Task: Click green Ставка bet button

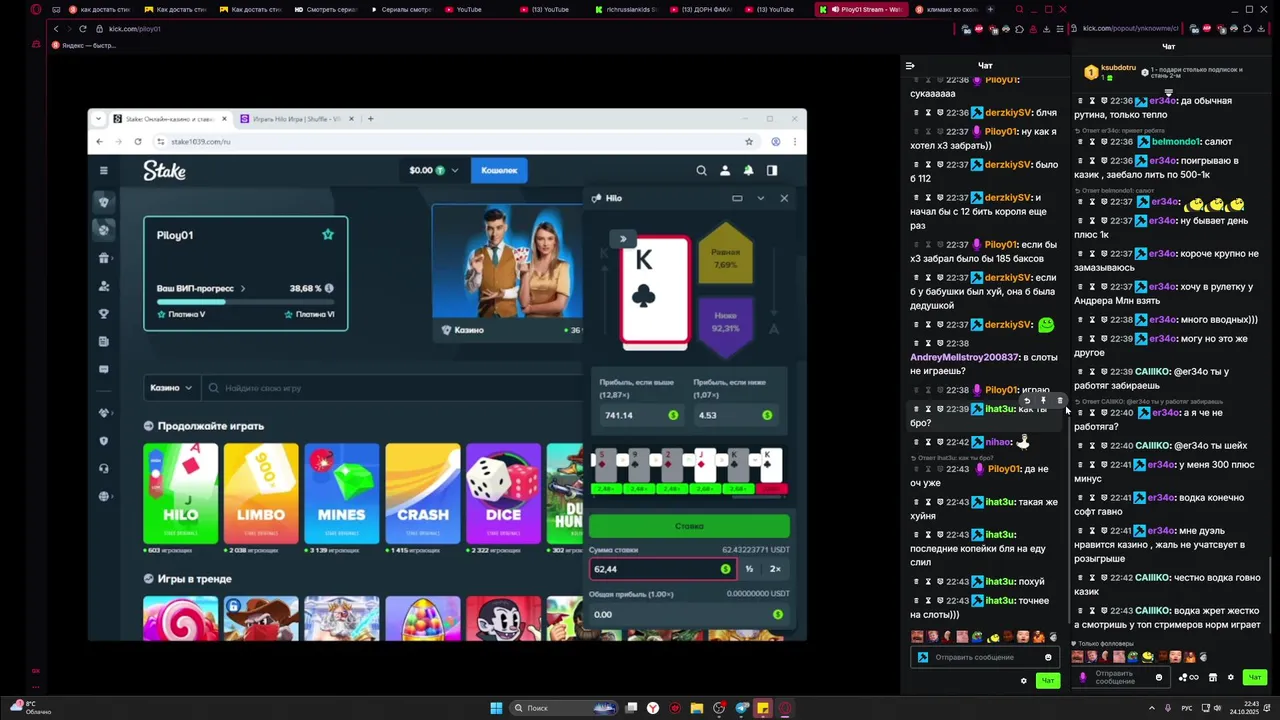Action: [689, 526]
